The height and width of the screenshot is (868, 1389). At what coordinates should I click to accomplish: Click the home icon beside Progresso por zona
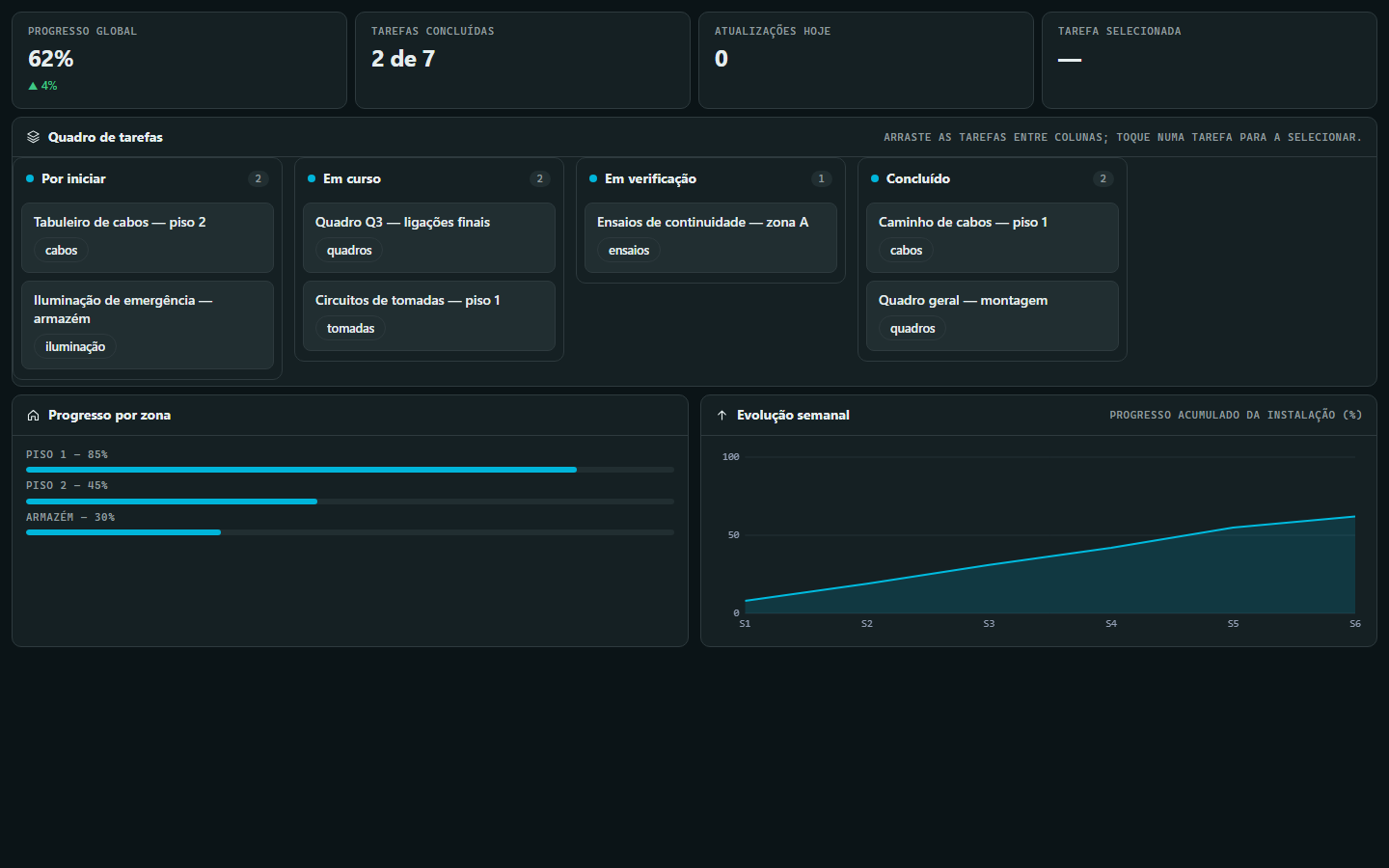pyautogui.click(x=33, y=416)
